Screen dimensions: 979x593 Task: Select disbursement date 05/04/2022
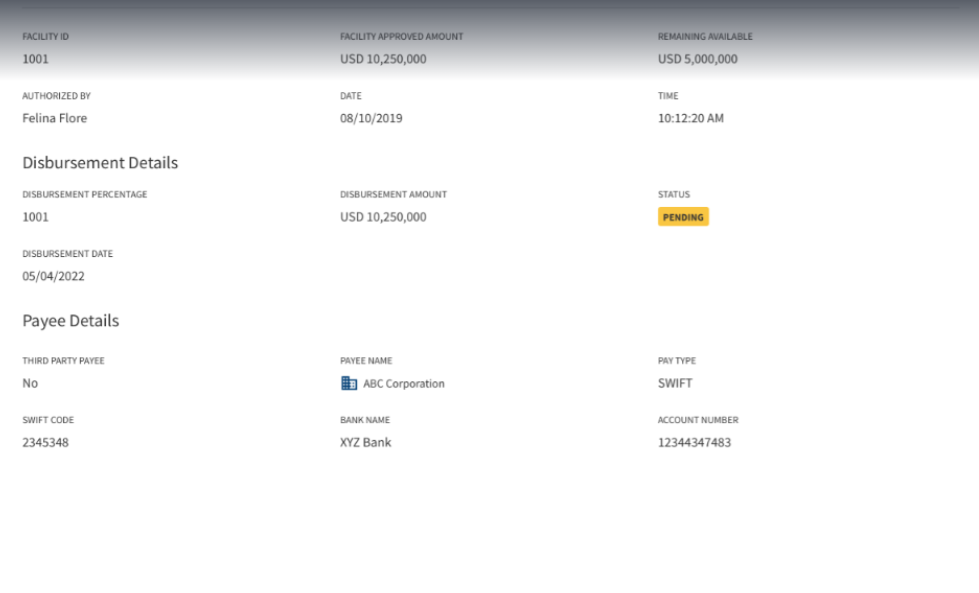[x=54, y=276]
